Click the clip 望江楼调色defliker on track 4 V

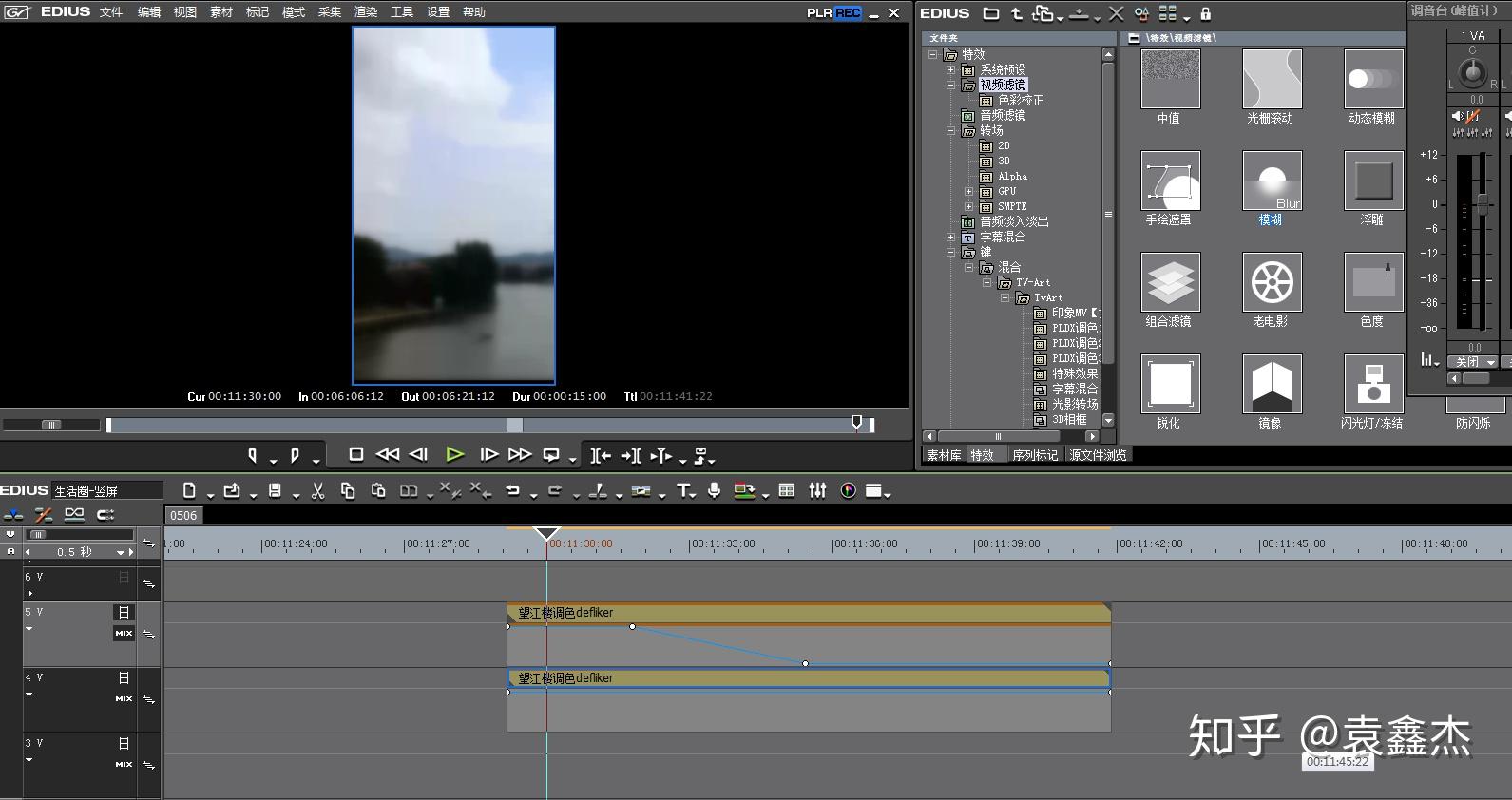(809, 678)
